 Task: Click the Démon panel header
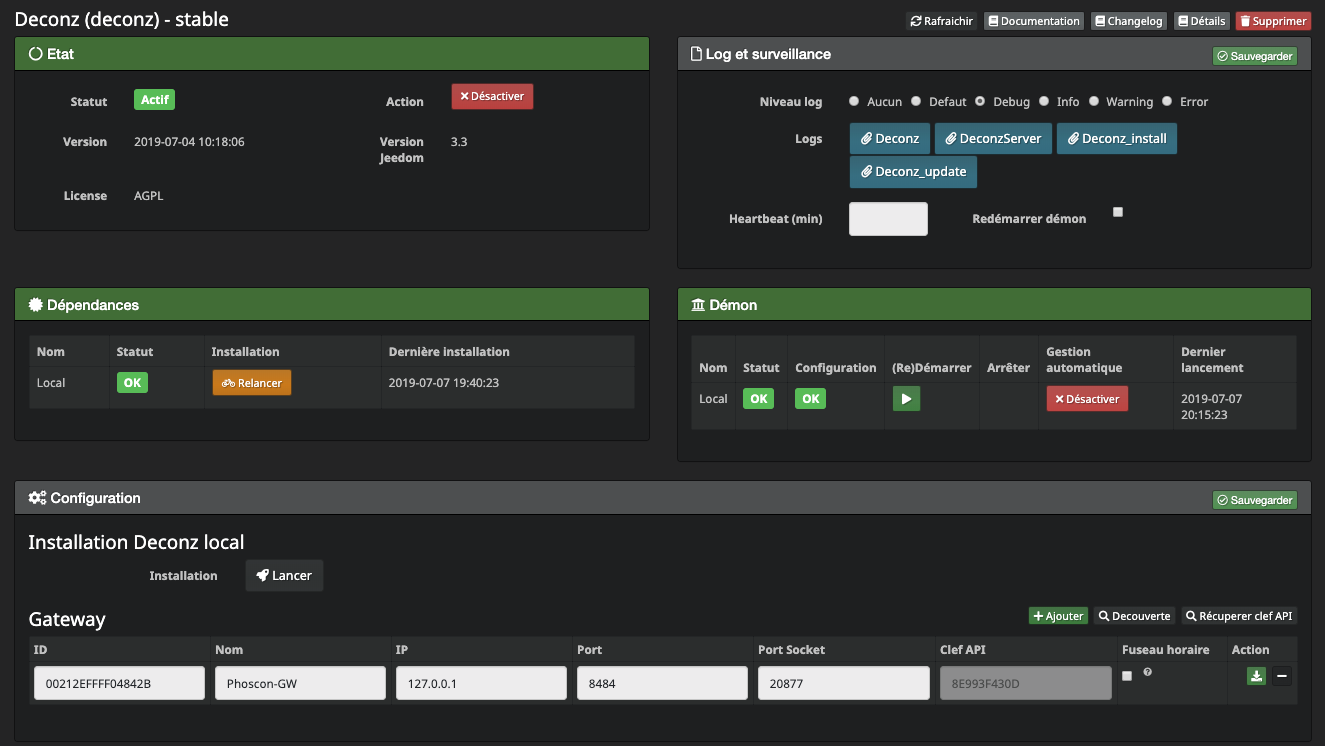994,305
